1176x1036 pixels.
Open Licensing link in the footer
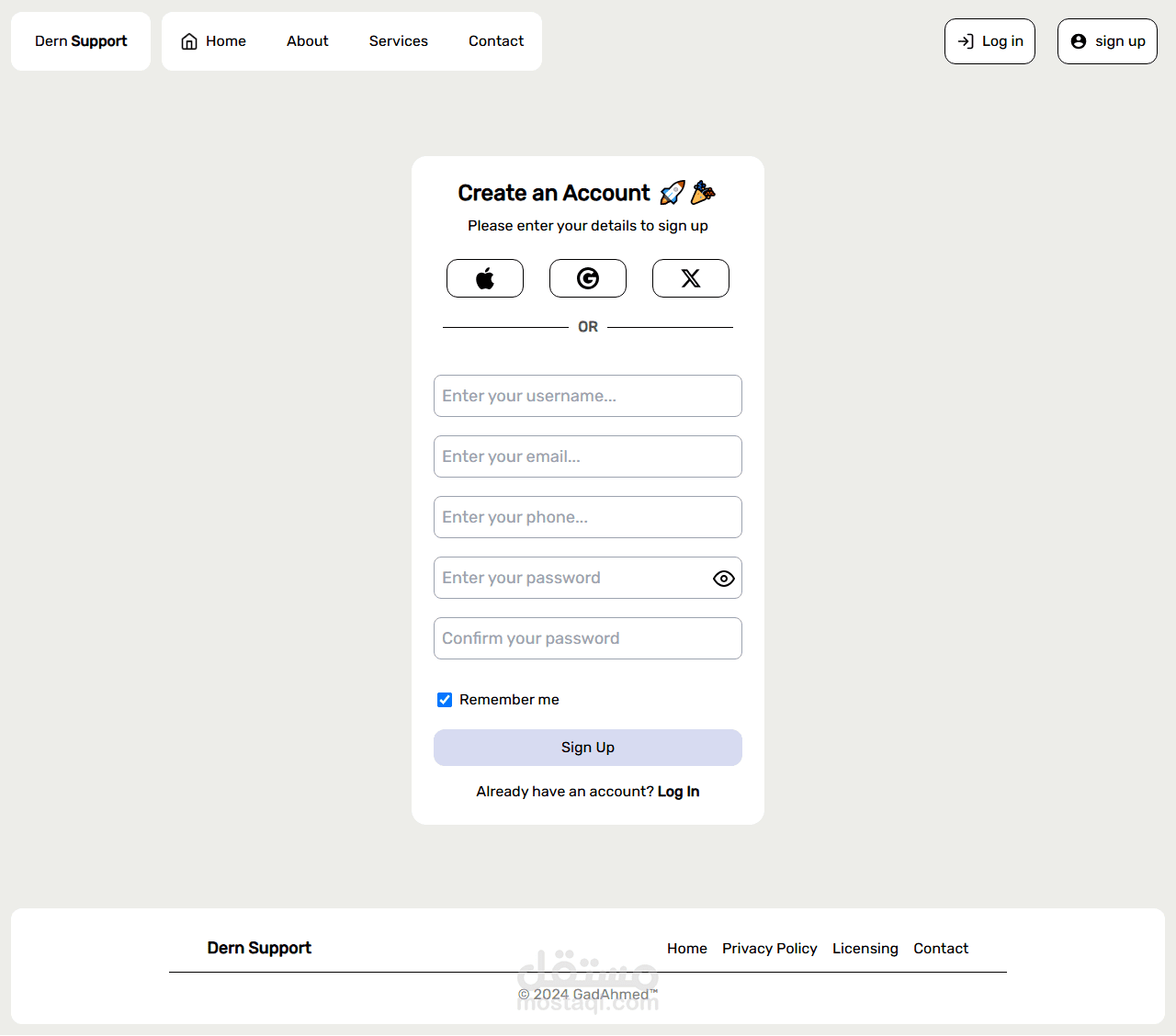865,949
